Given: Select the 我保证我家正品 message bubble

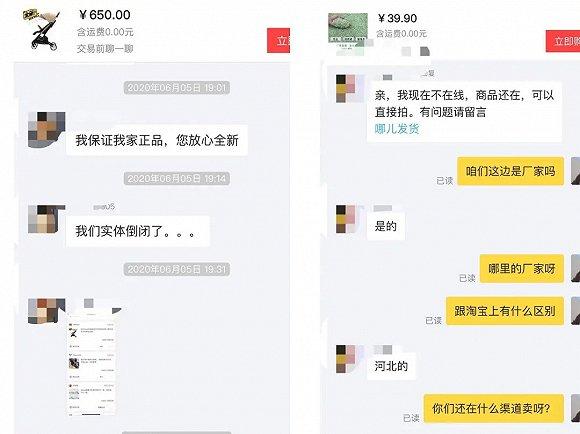Looking at the screenshot, I should (157, 140).
